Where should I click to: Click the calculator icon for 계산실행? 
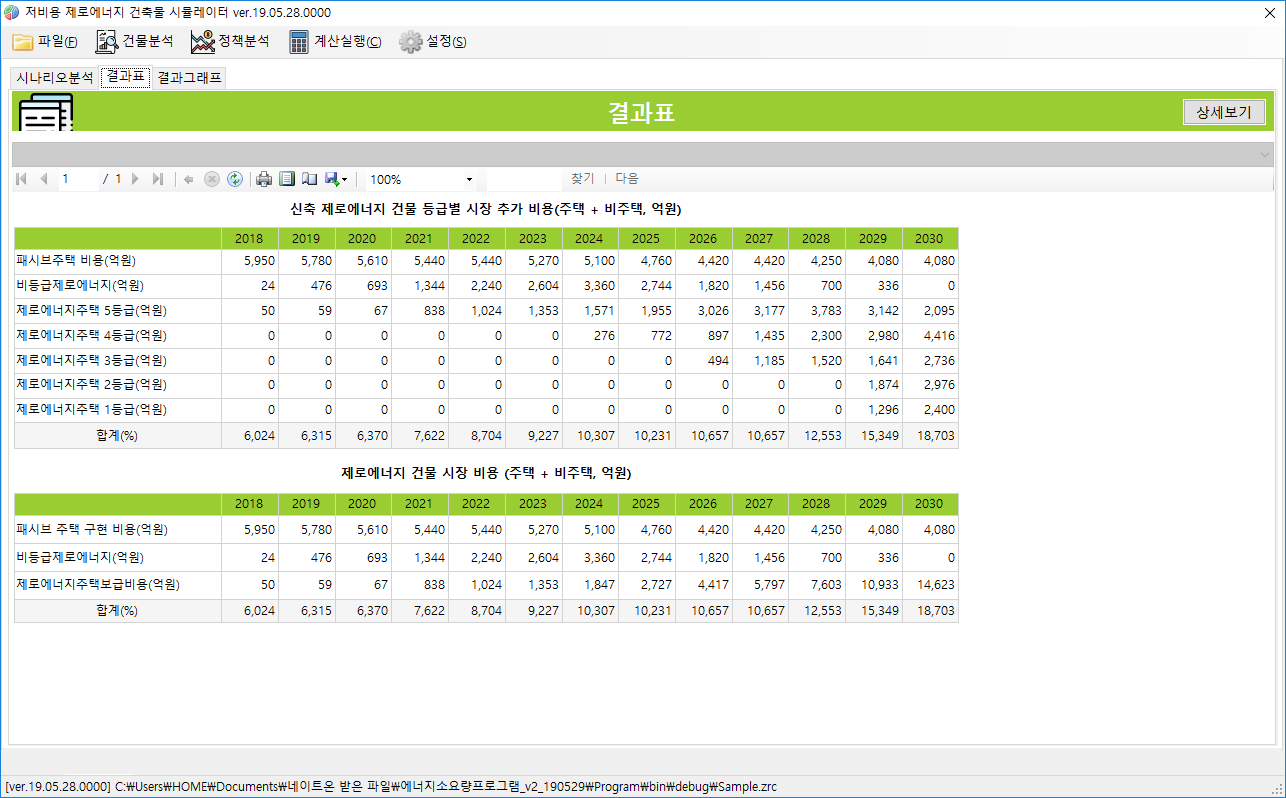[x=298, y=42]
